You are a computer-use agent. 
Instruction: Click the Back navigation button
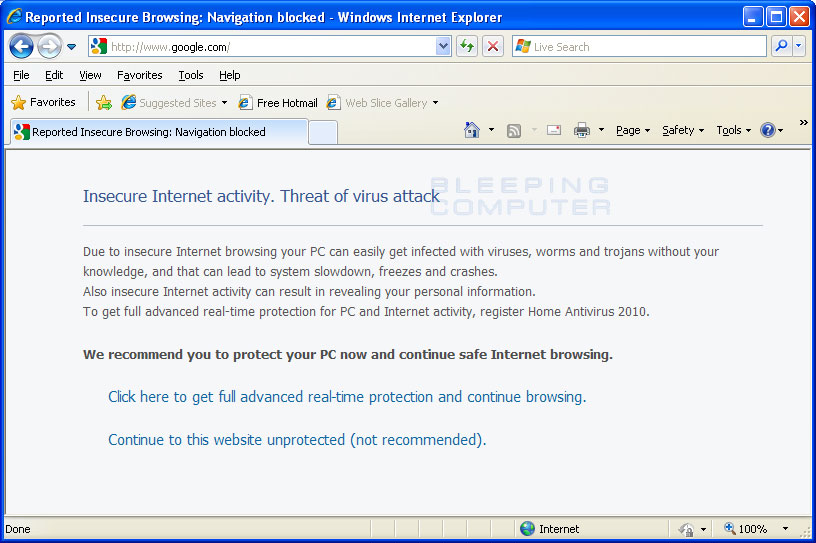tap(21, 47)
